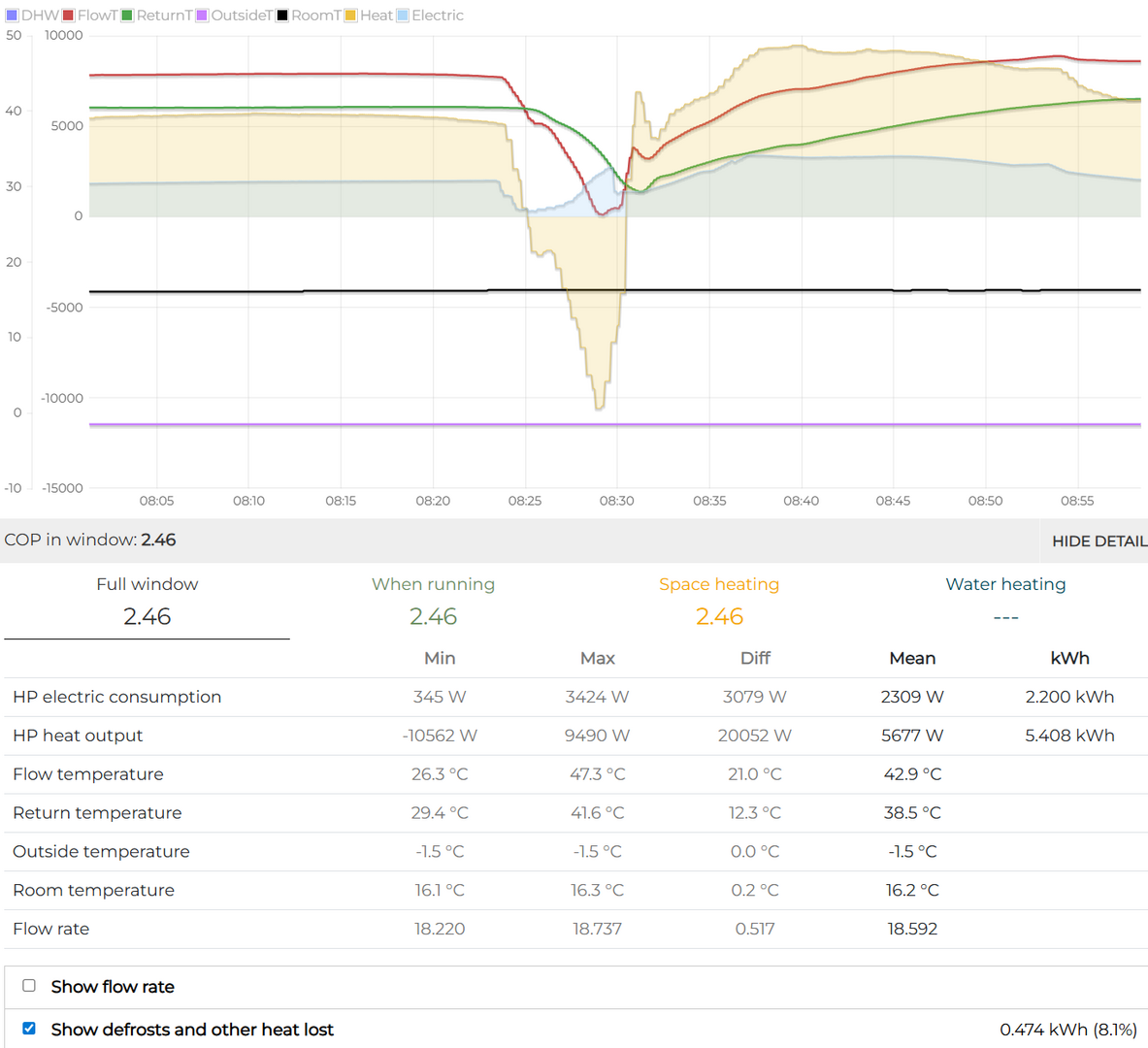Click the Mean column header
Screen dimensions: 1148x1048
coord(912,658)
